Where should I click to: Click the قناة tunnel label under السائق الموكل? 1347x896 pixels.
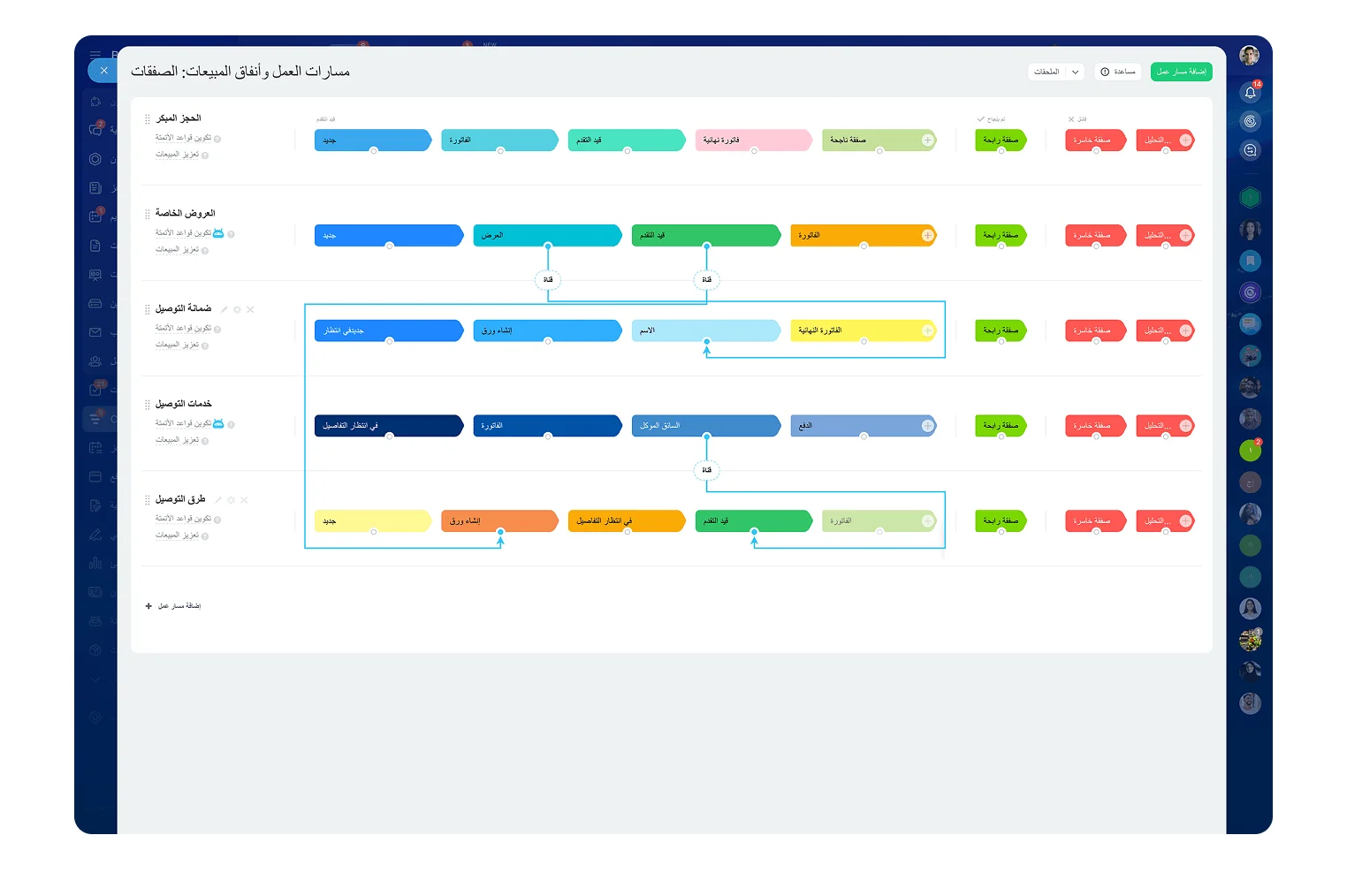[706, 470]
